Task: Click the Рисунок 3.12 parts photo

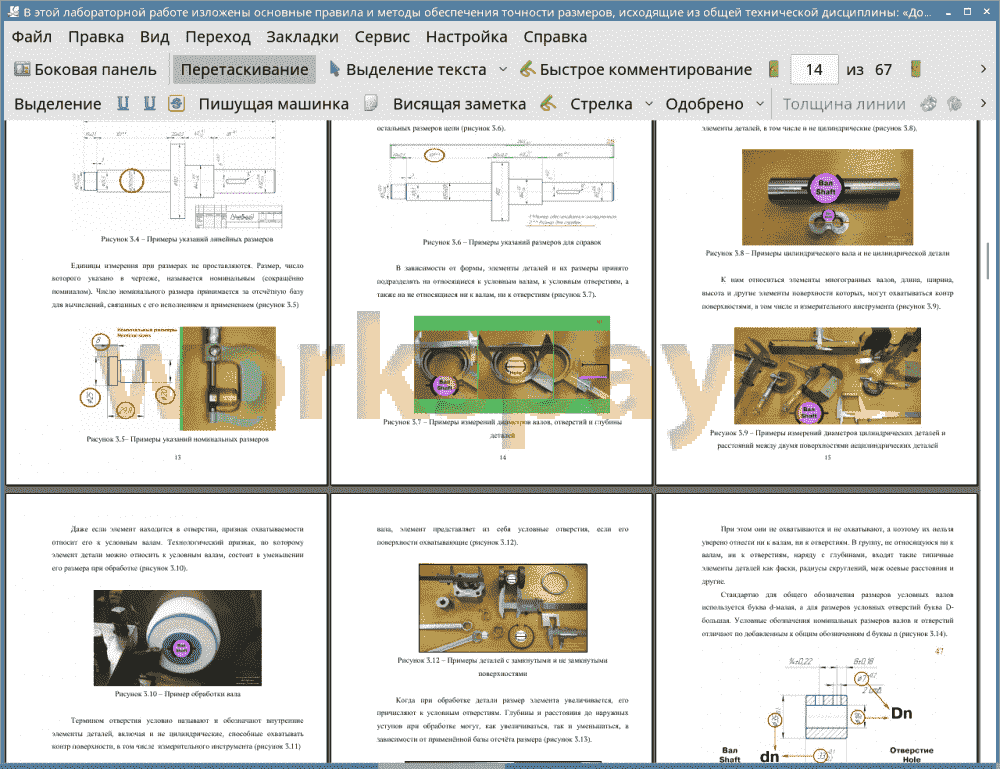Action: 503,608
